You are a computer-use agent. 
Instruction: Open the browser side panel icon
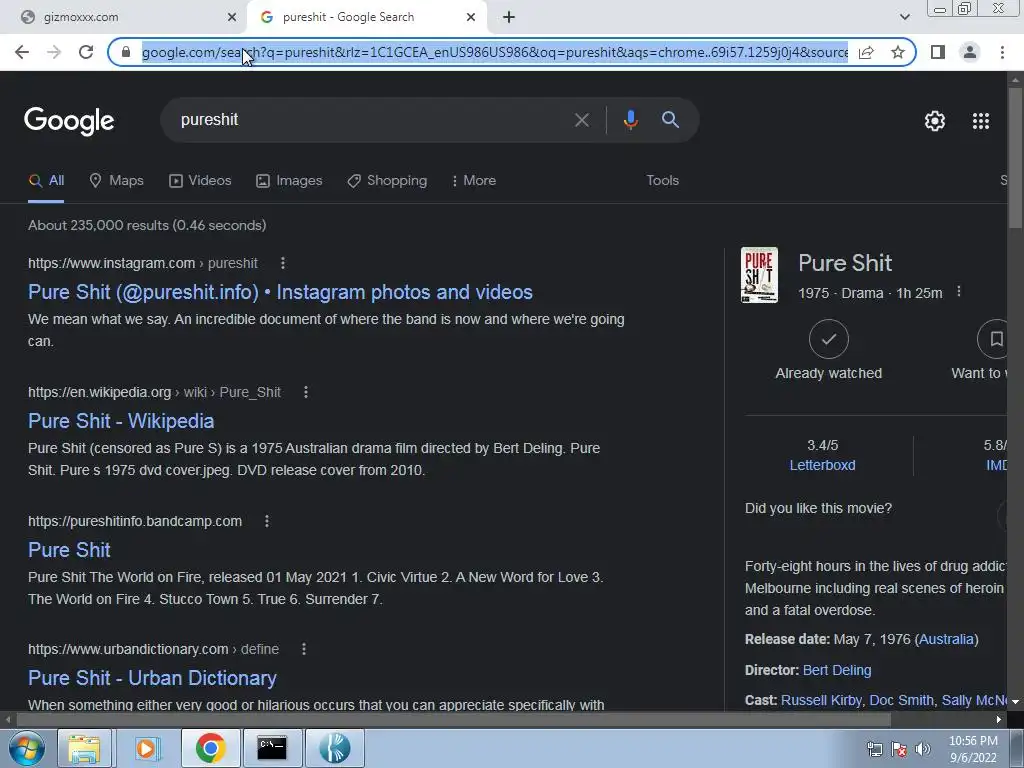tap(938, 52)
